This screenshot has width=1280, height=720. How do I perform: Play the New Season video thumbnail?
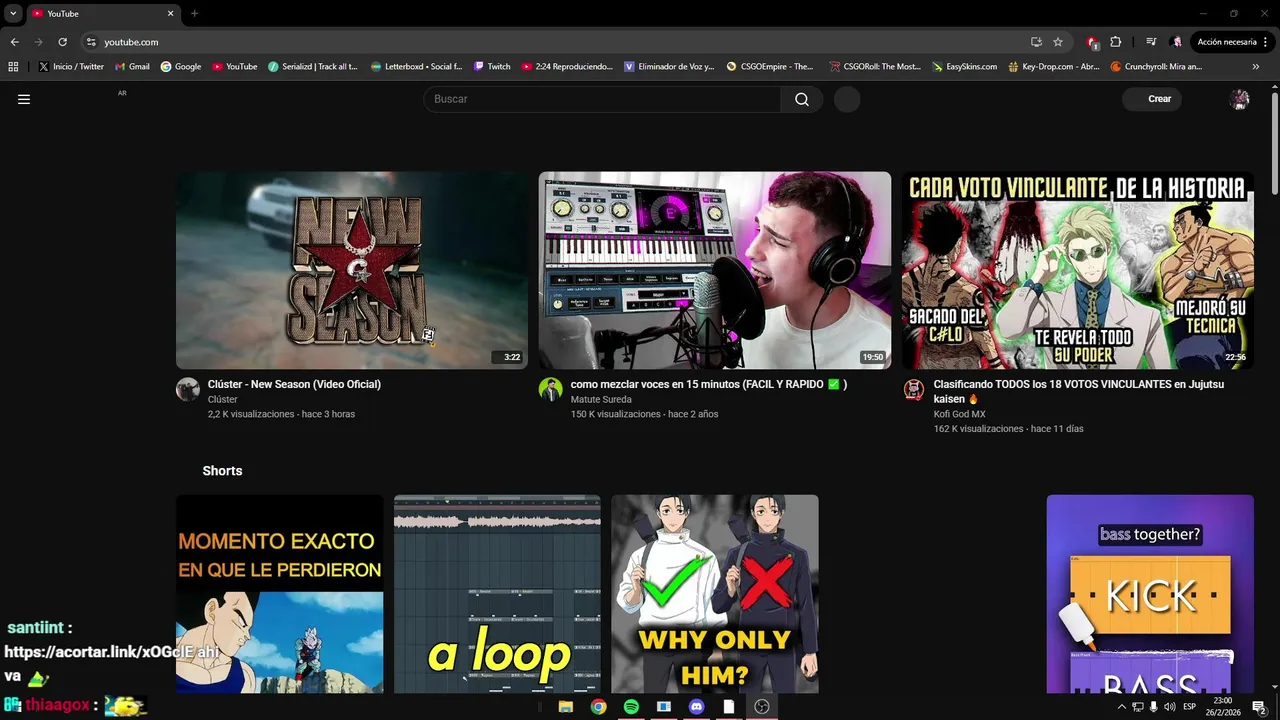coord(352,270)
